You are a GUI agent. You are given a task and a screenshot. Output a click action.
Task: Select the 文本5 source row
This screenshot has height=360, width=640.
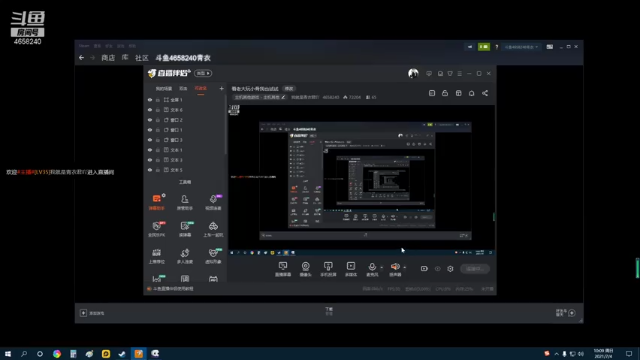(185, 170)
